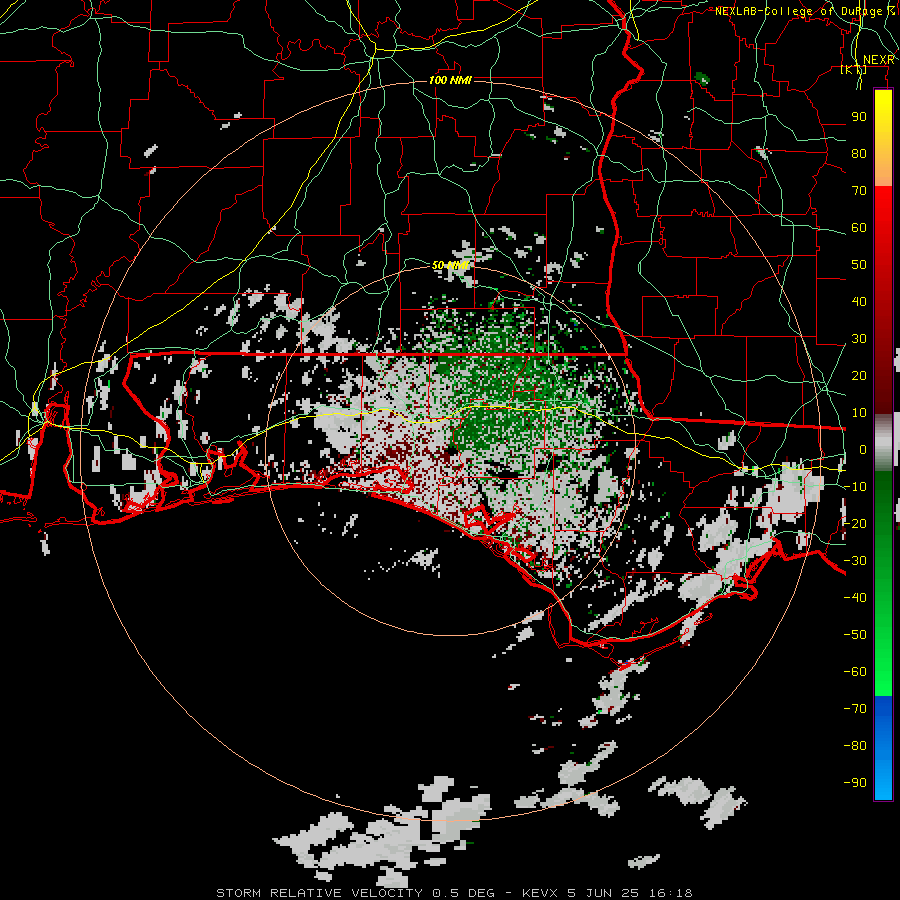Click the 0 value on the velocity scale
Screen dimensions: 900x900
click(x=863, y=449)
